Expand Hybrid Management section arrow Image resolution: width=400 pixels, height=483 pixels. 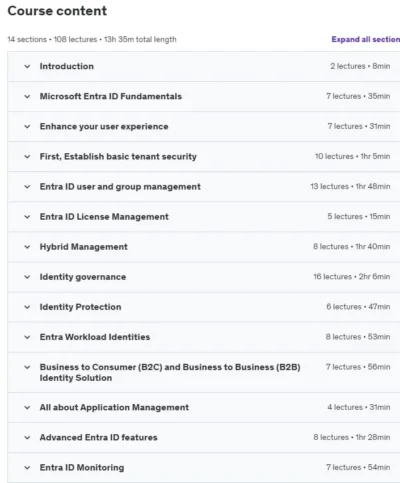(x=27, y=247)
